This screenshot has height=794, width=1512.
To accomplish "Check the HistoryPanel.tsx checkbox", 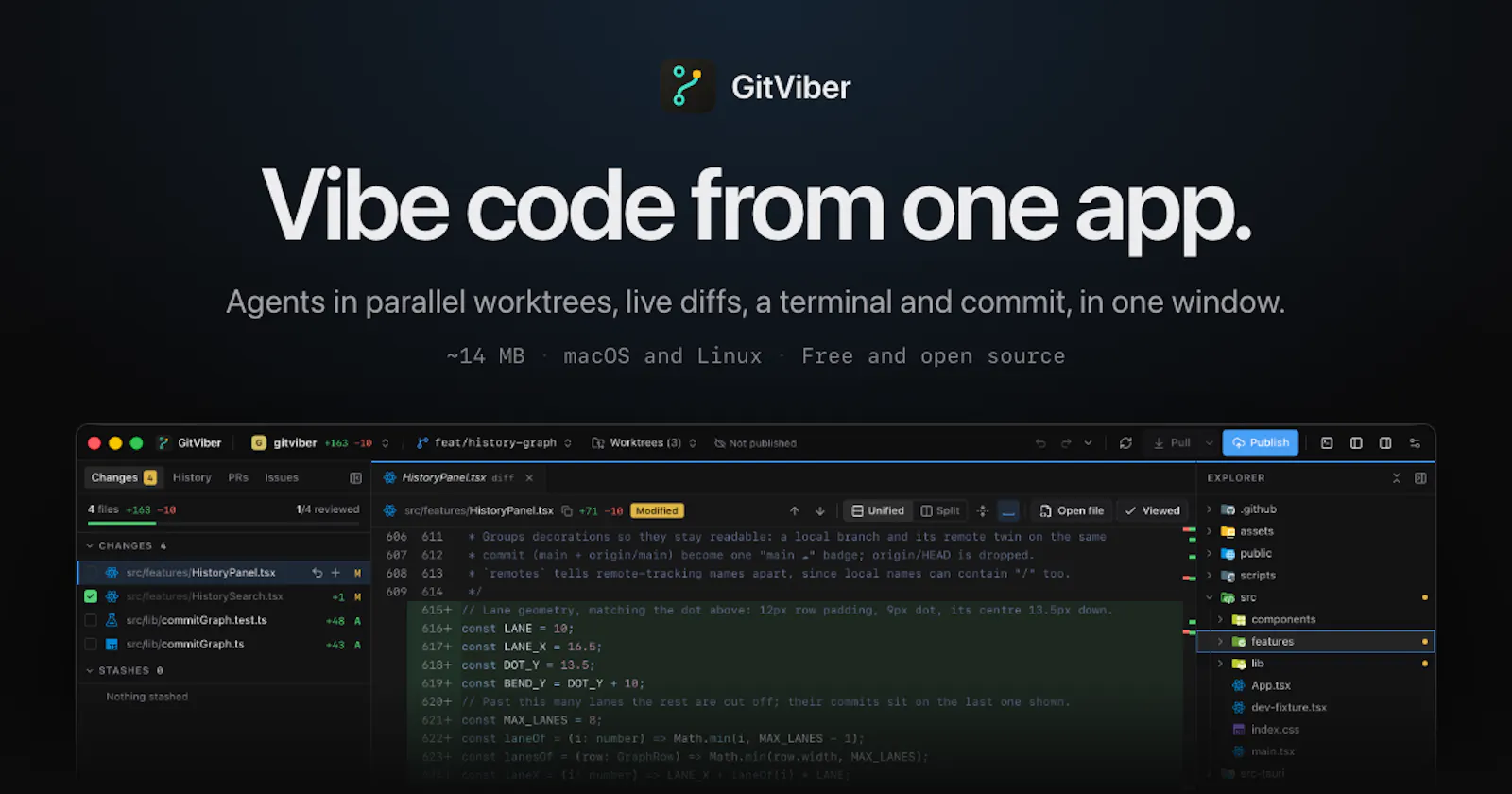I will click(91, 573).
